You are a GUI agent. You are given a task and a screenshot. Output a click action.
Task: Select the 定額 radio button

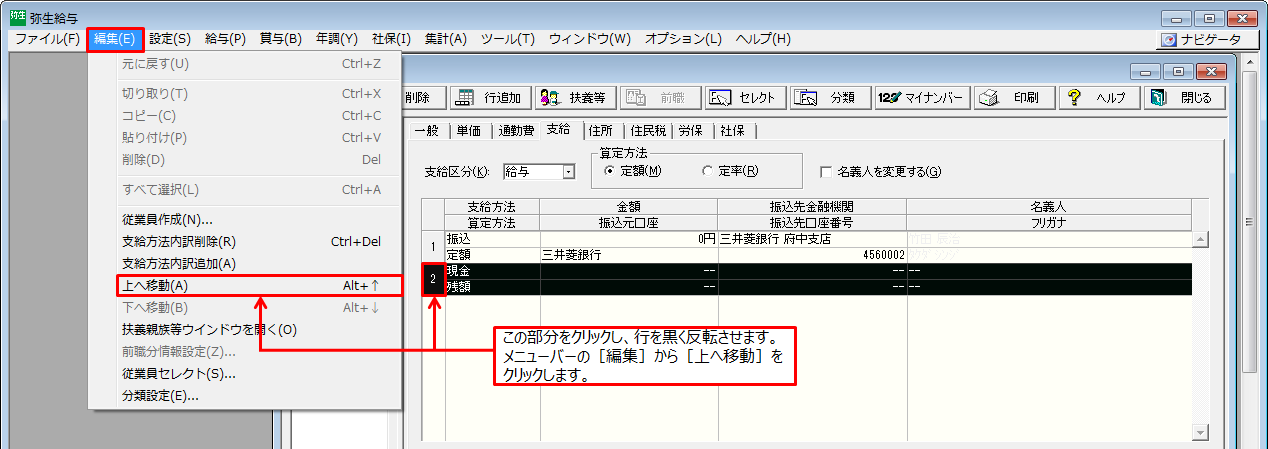634,171
